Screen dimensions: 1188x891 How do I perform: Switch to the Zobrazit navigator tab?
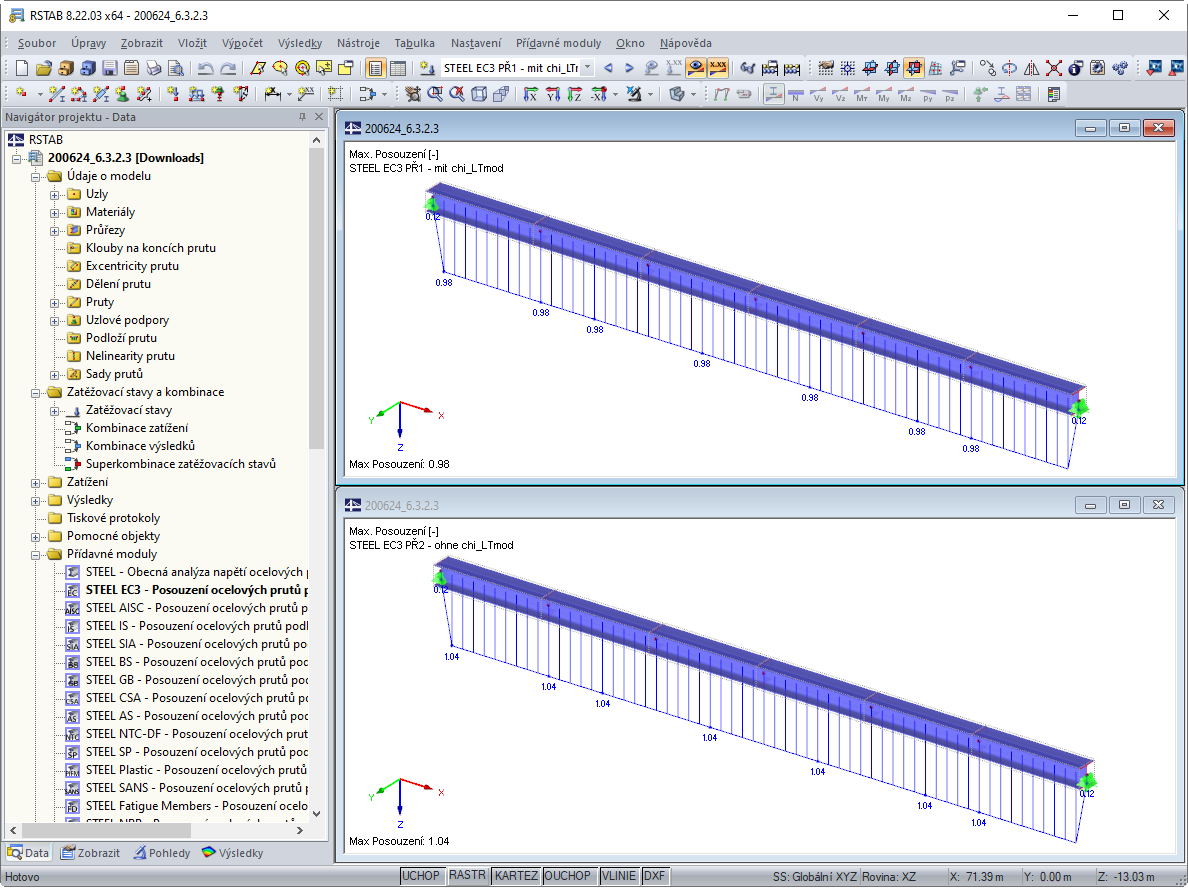(91, 853)
